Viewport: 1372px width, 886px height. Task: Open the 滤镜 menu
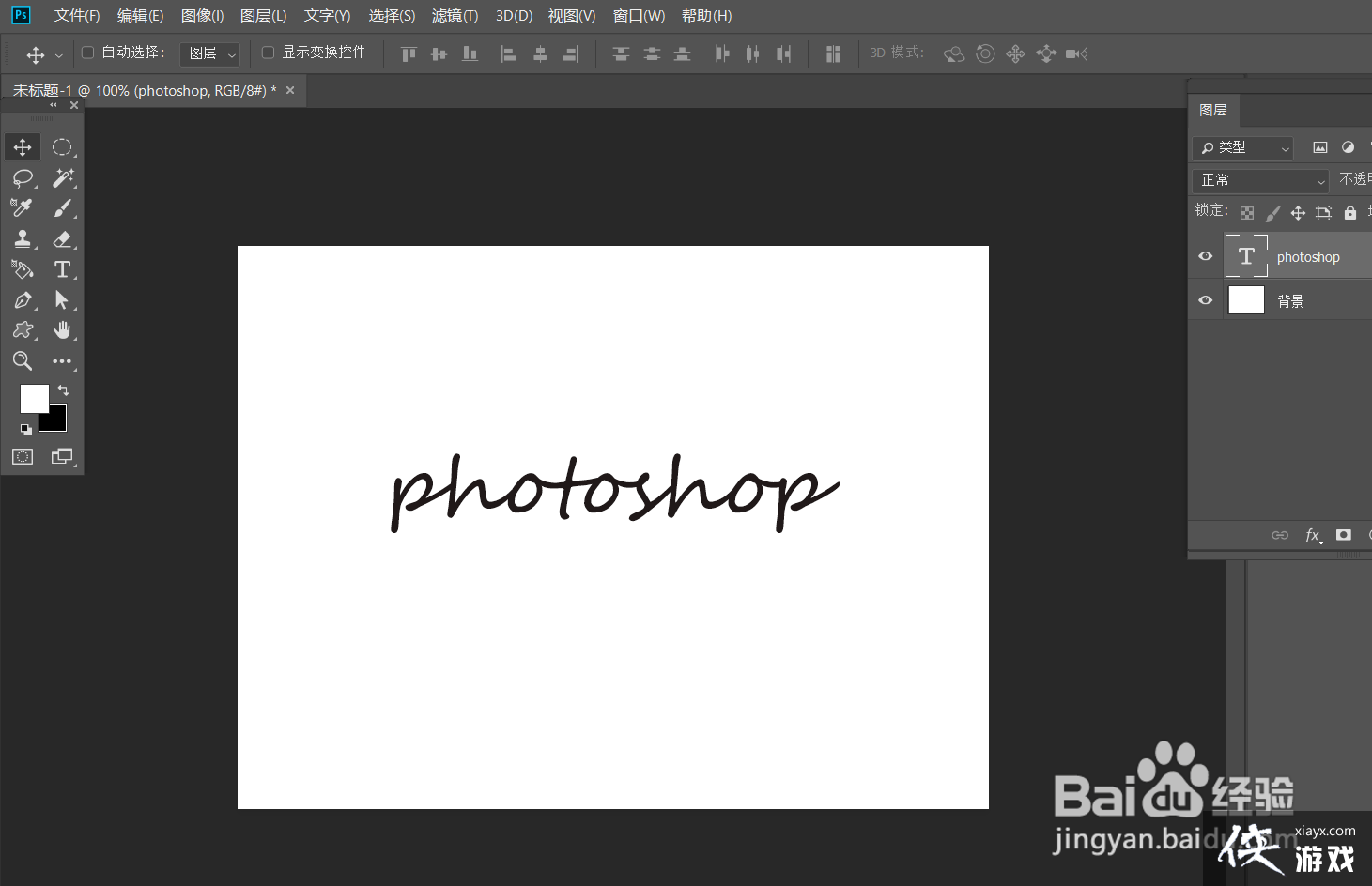click(455, 15)
